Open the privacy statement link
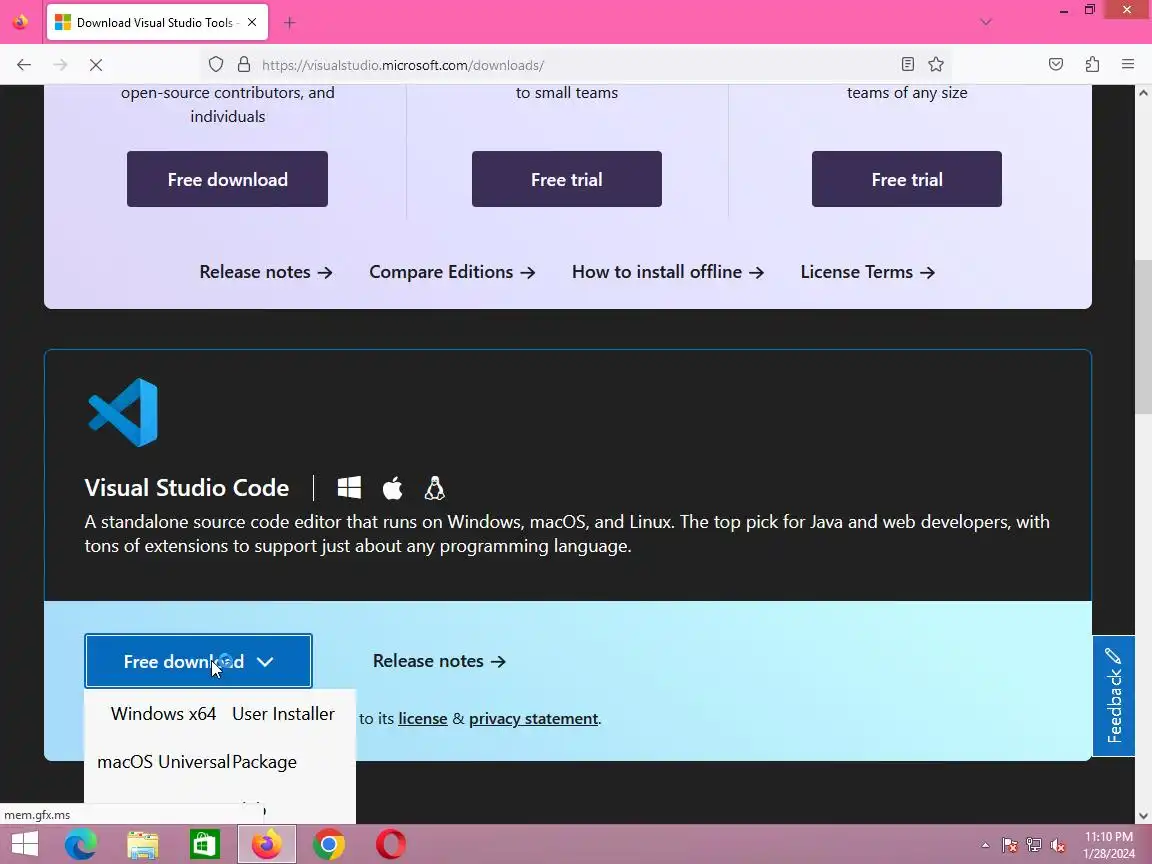1152x864 pixels. pyautogui.click(x=533, y=719)
